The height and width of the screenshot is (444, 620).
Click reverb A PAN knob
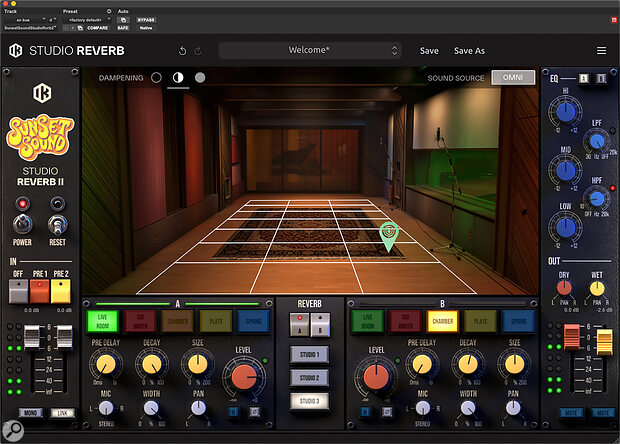198,408
